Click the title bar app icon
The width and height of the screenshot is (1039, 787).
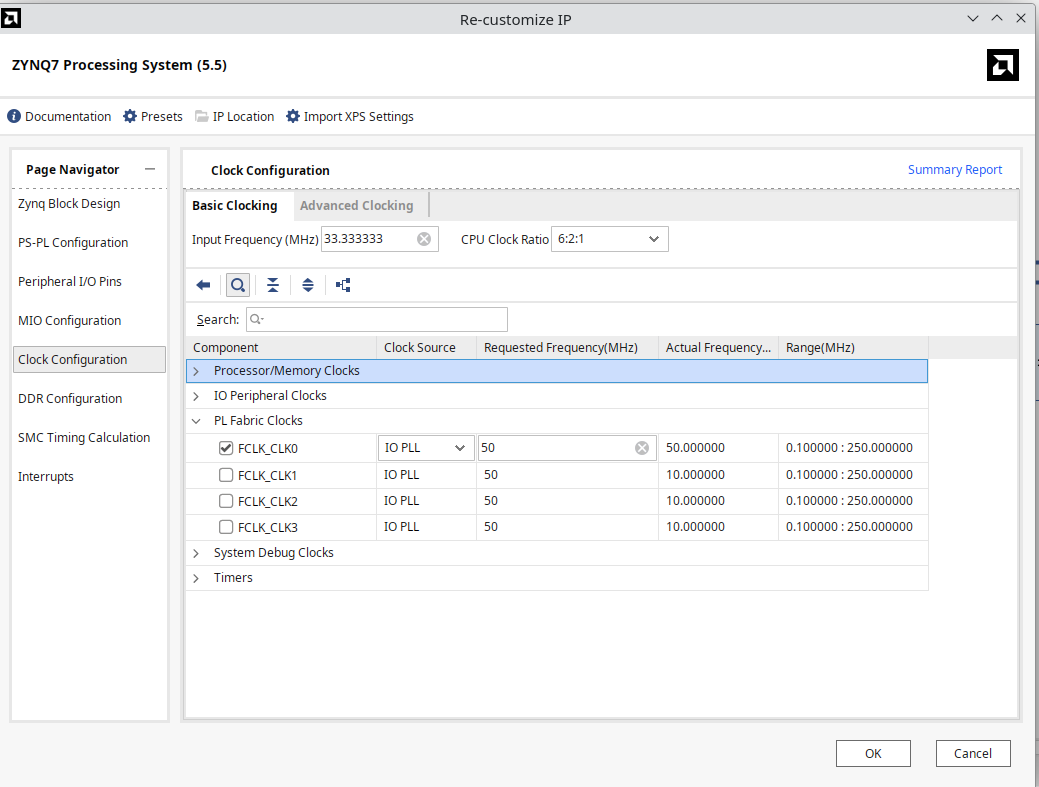pyautogui.click(x=11, y=19)
